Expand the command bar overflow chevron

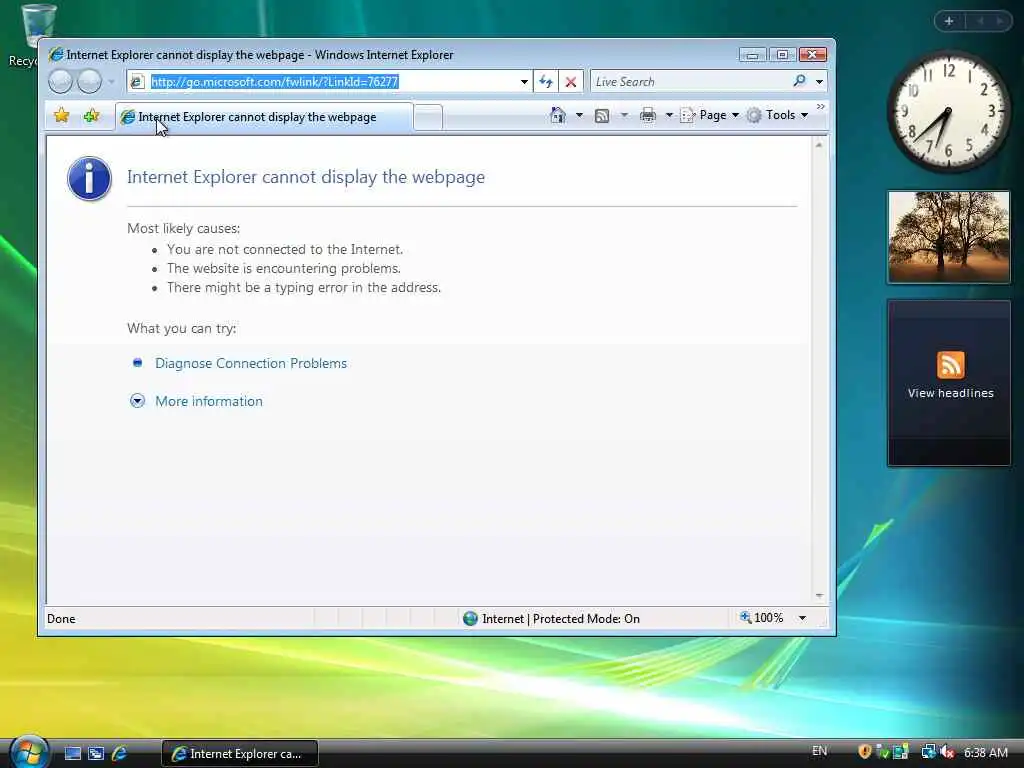821,106
